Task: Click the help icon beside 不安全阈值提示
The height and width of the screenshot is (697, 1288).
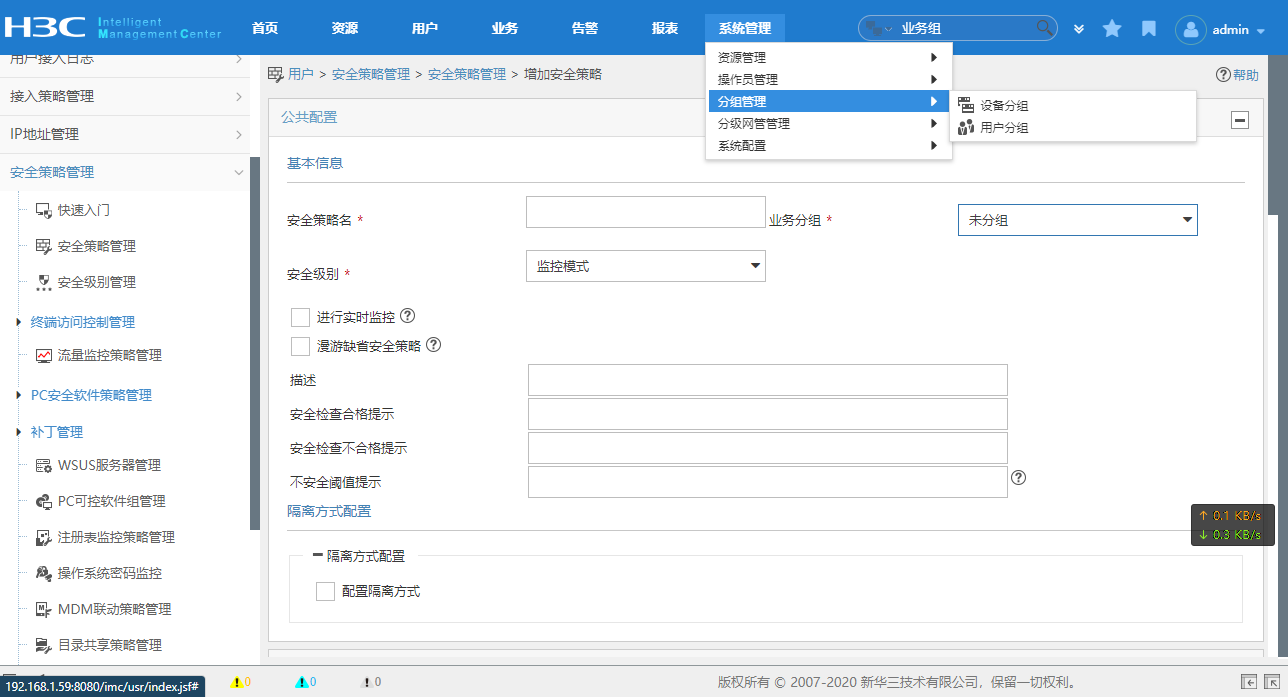Action: (1019, 478)
